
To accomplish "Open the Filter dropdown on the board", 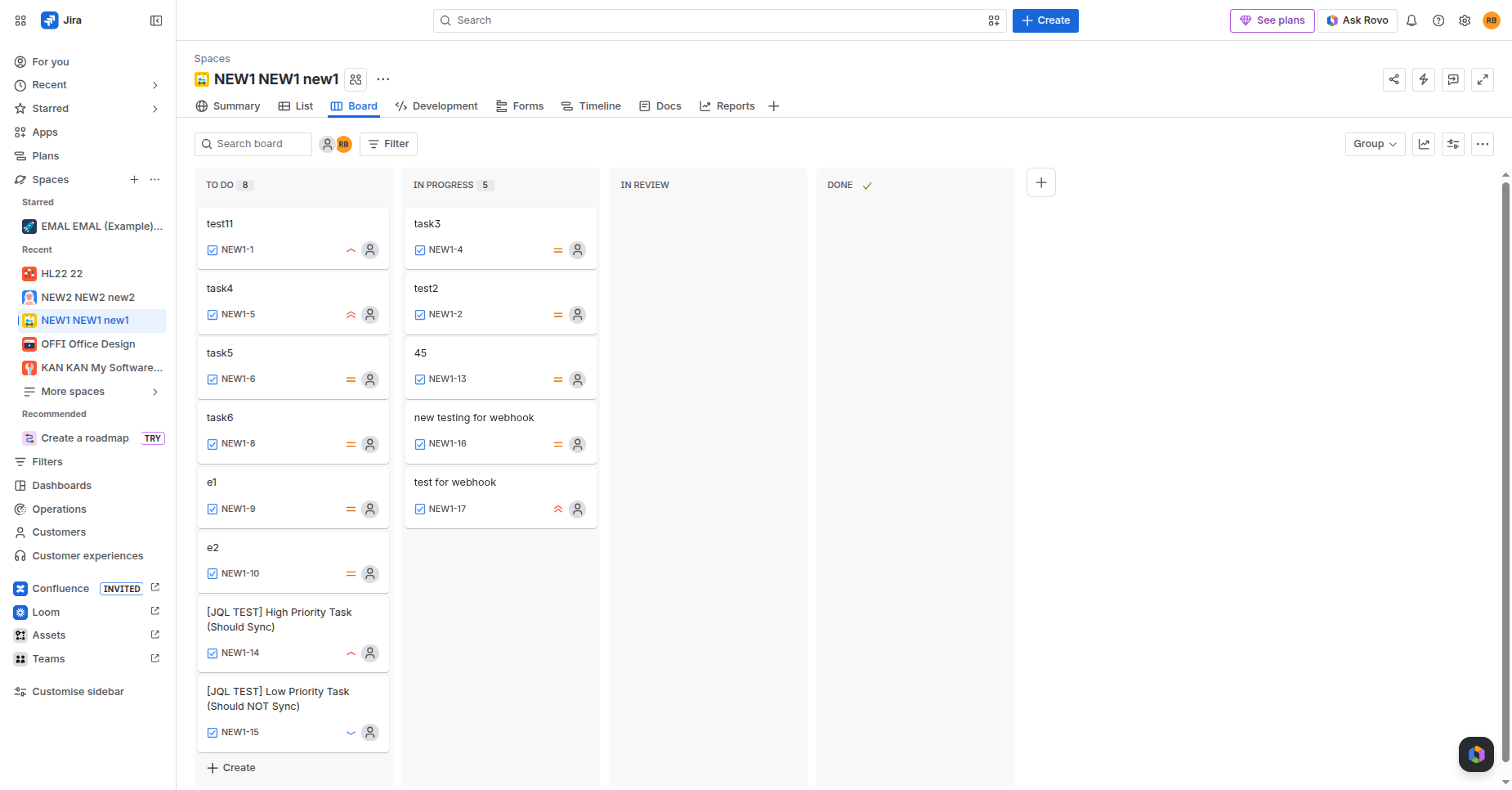I will pyautogui.click(x=389, y=144).
